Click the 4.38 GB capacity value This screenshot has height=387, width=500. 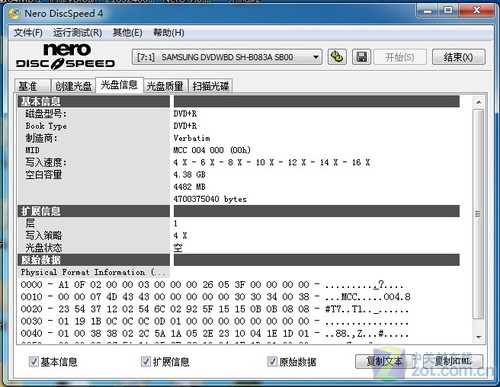pyautogui.click(x=189, y=175)
